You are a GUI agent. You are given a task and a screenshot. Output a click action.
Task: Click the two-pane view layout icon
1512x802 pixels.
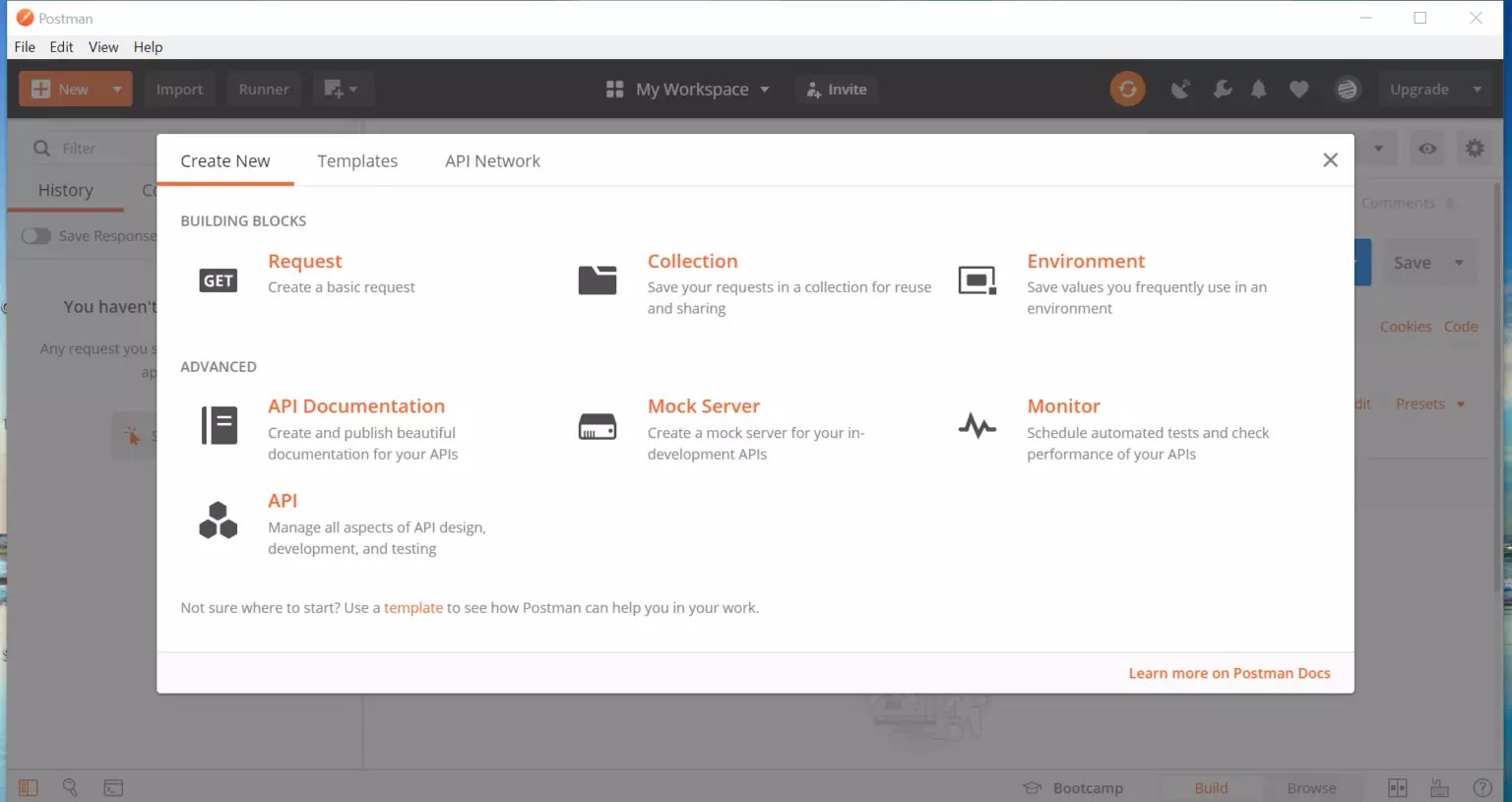coord(1397,787)
